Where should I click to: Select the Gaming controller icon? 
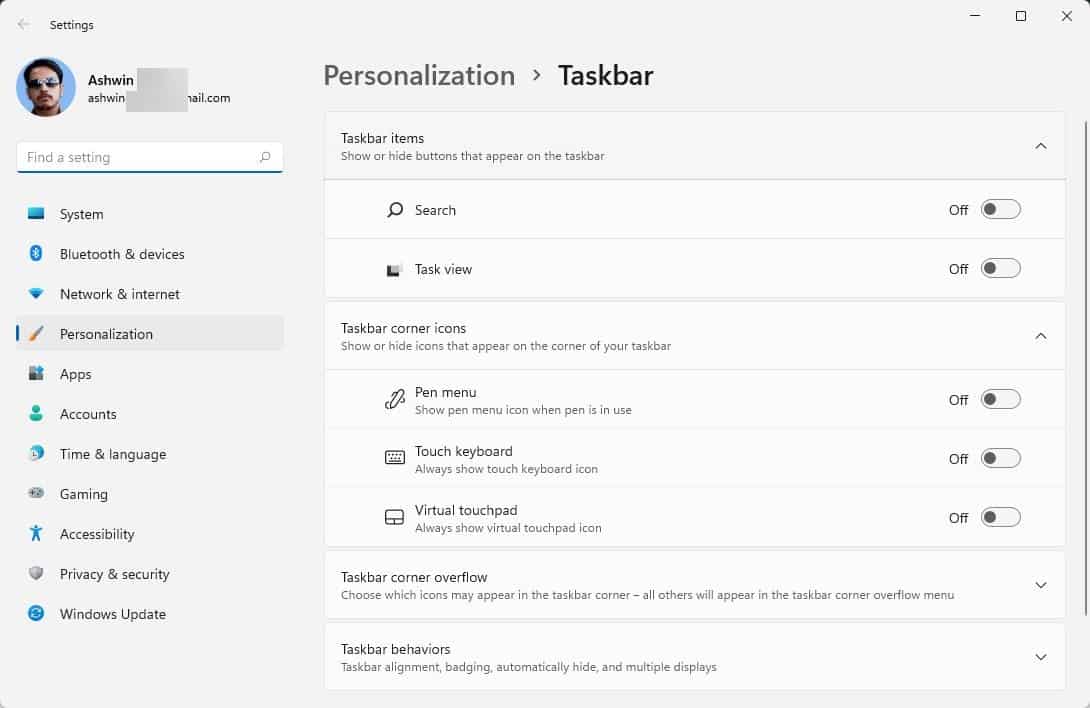tap(37, 494)
